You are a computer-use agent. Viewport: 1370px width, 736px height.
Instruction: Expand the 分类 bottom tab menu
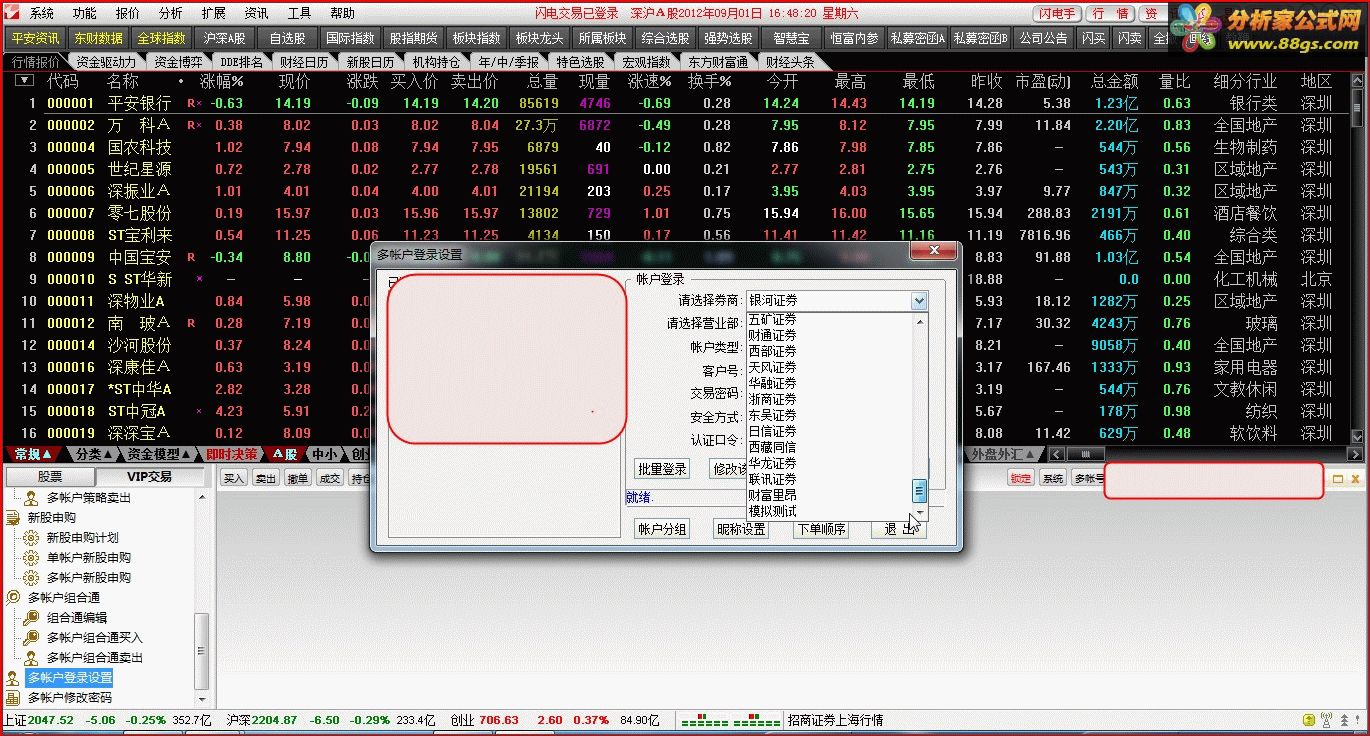pos(108,454)
